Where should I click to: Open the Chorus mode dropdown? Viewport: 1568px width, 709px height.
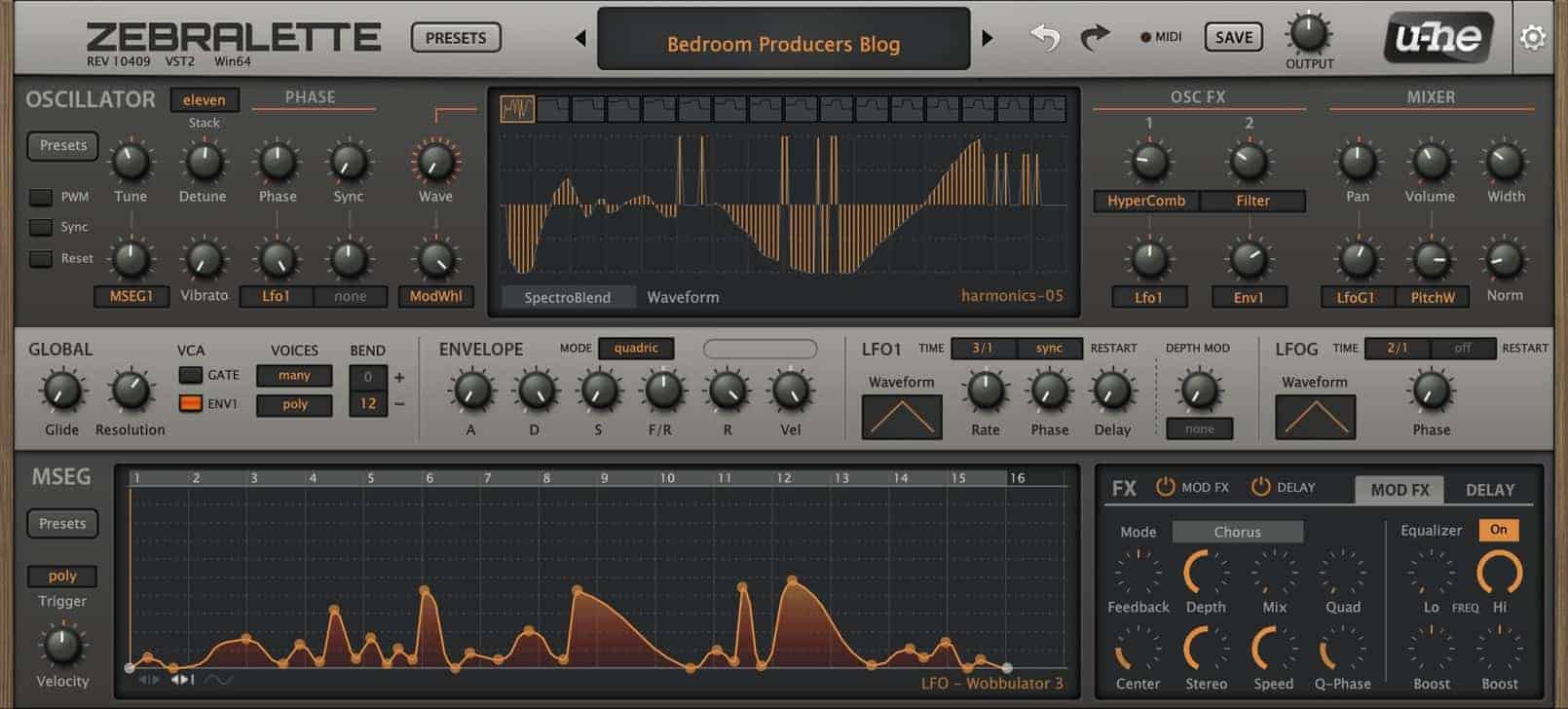(x=1237, y=532)
